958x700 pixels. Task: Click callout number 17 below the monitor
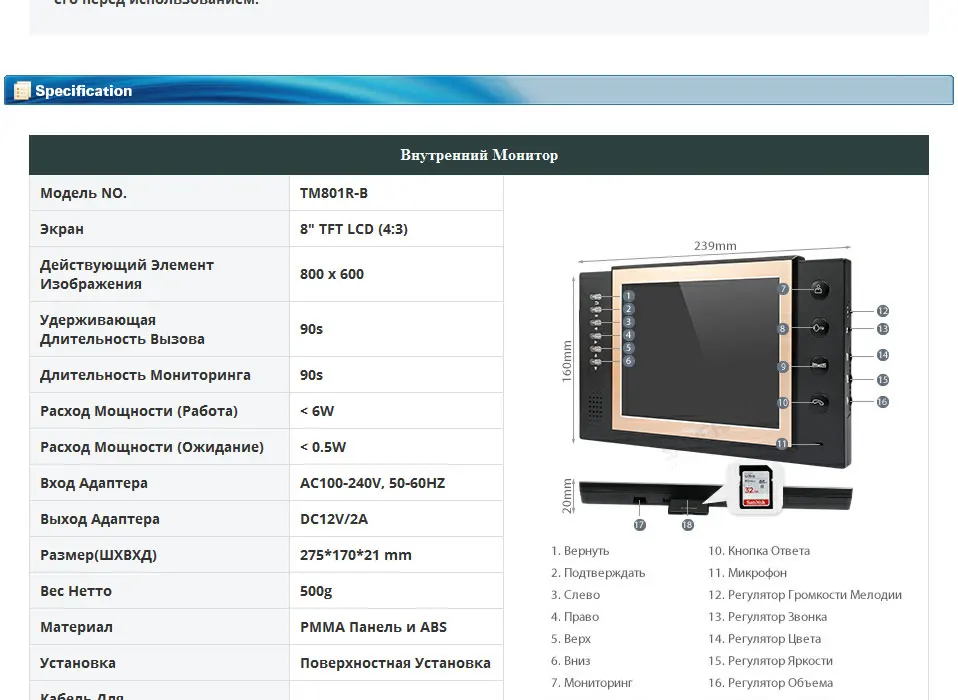coord(640,525)
